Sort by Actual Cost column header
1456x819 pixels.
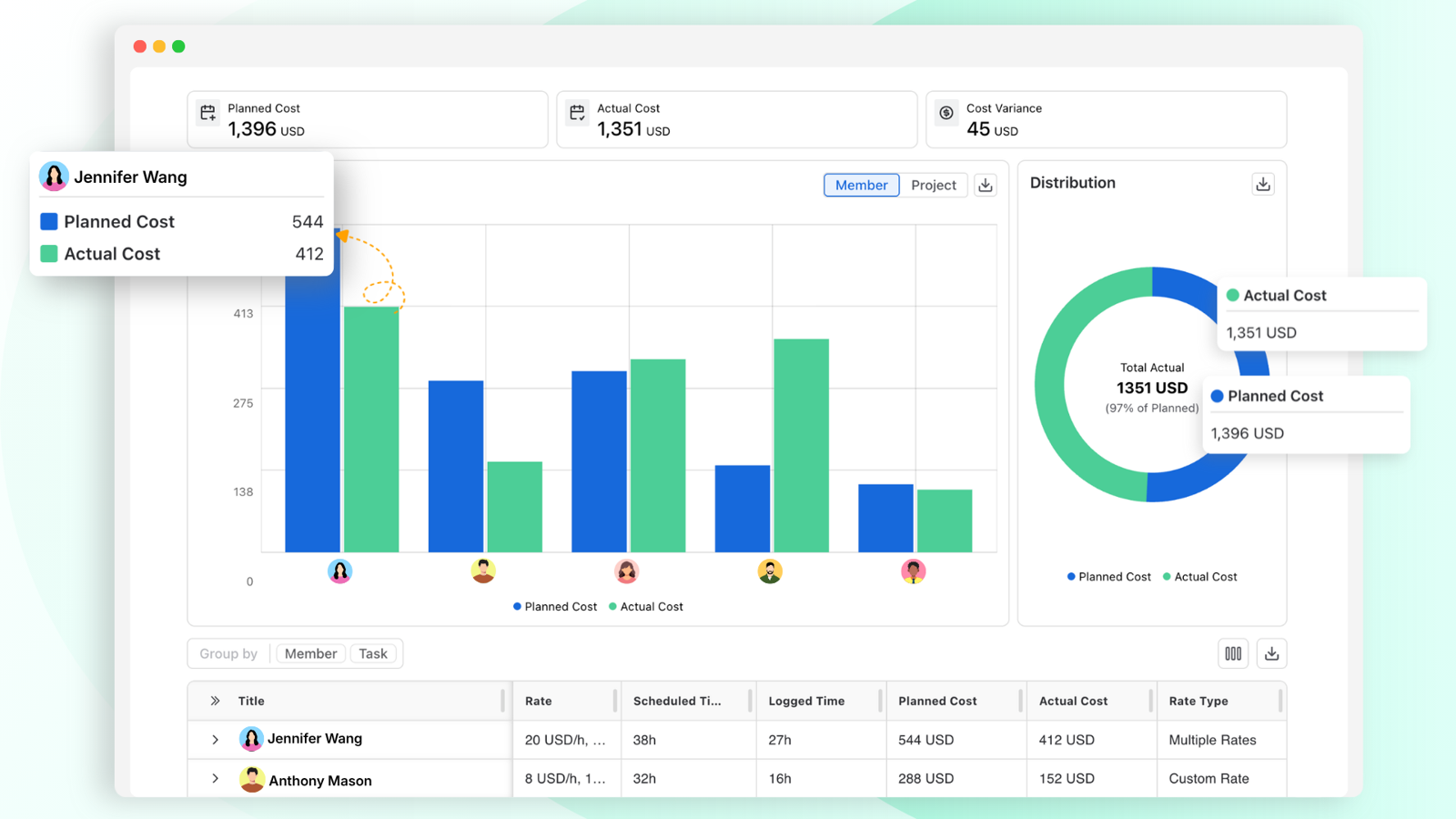coord(1074,701)
